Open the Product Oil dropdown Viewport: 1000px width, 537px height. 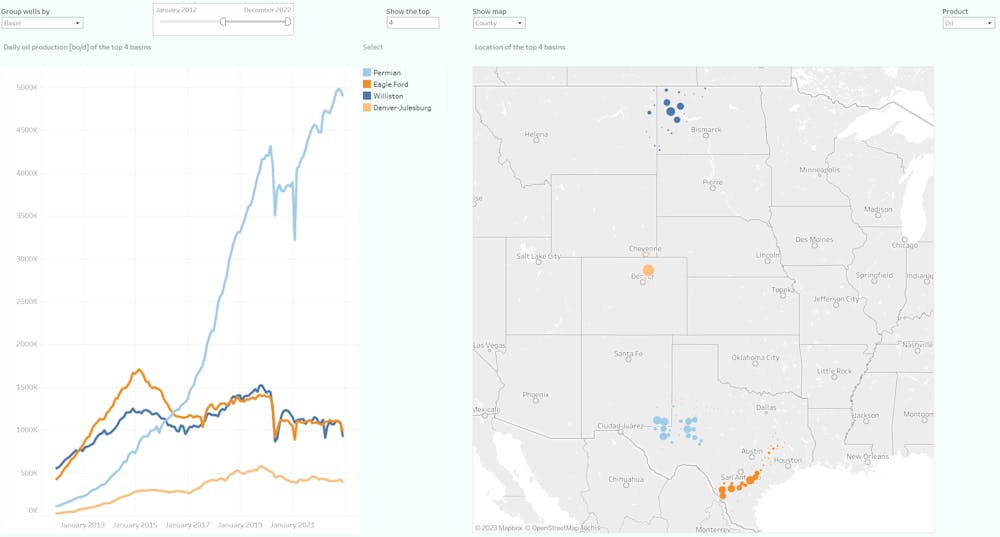968,23
